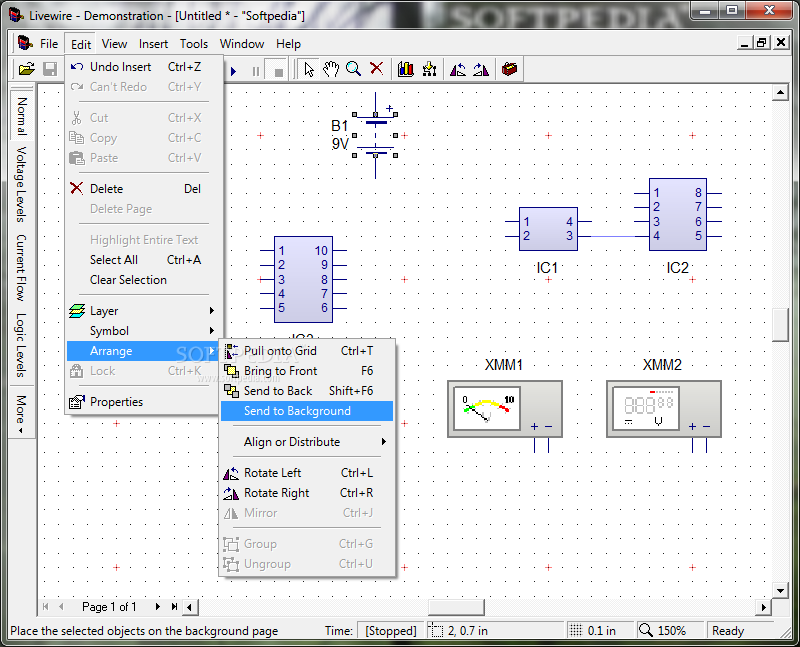800x647 pixels.
Task: Click the [Stopped] time status field
Action: 391,631
